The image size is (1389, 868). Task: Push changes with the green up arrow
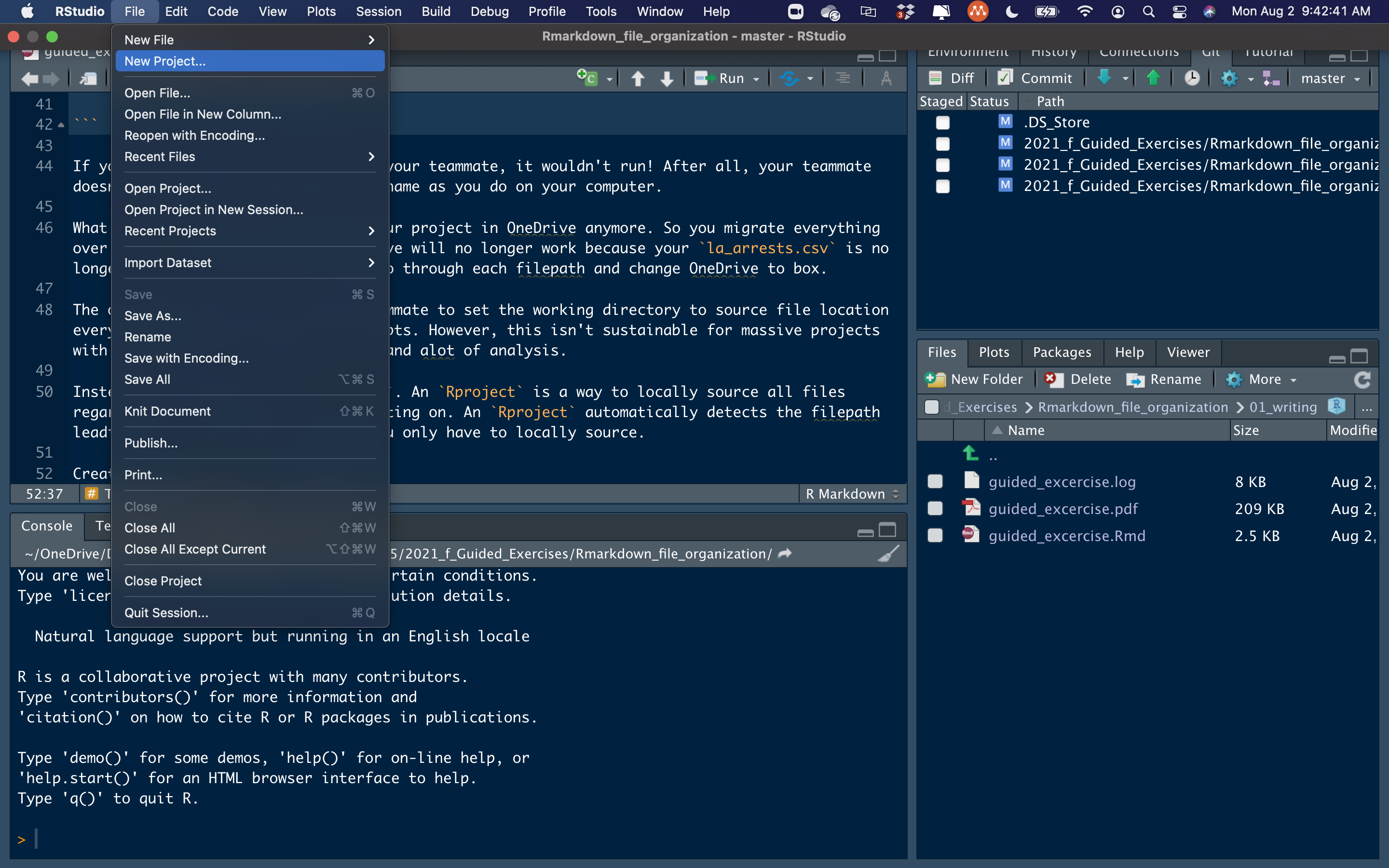click(x=1153, y=78)
